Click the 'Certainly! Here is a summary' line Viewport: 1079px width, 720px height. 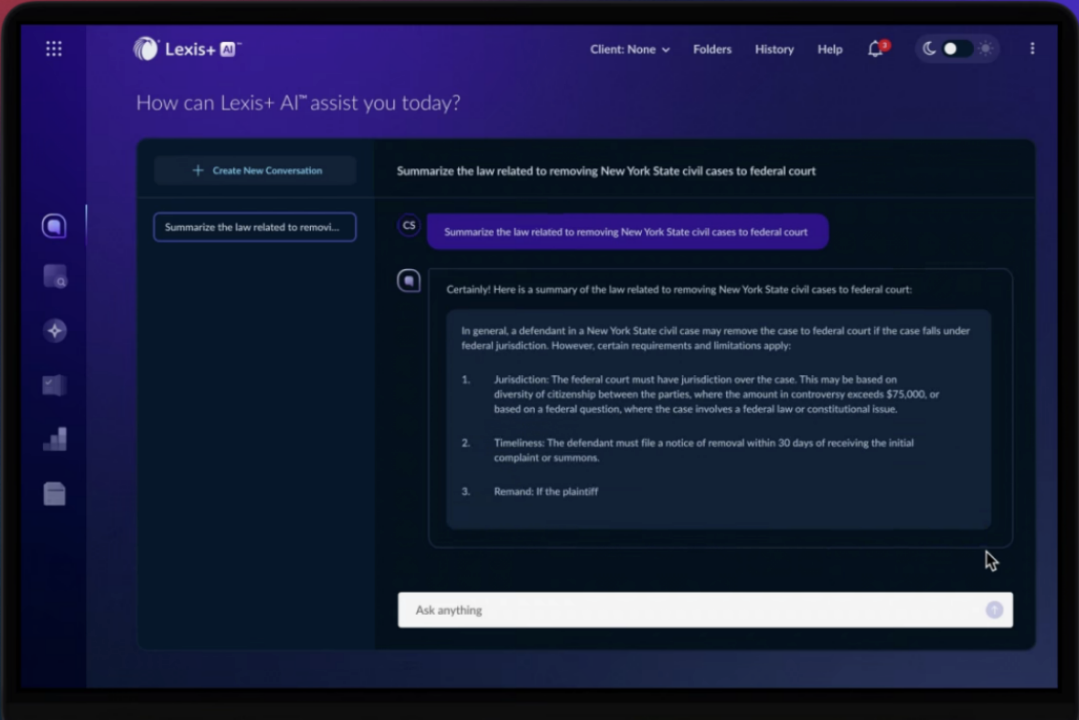(x=679, y=290)
